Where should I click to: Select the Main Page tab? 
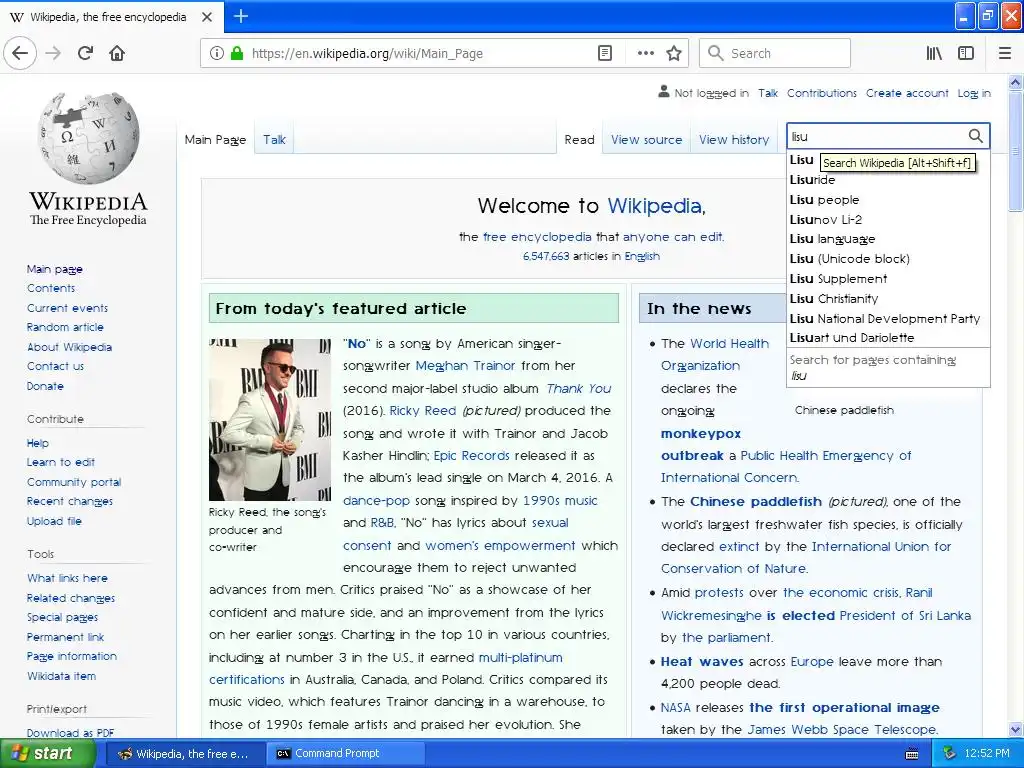click(215, 140)
